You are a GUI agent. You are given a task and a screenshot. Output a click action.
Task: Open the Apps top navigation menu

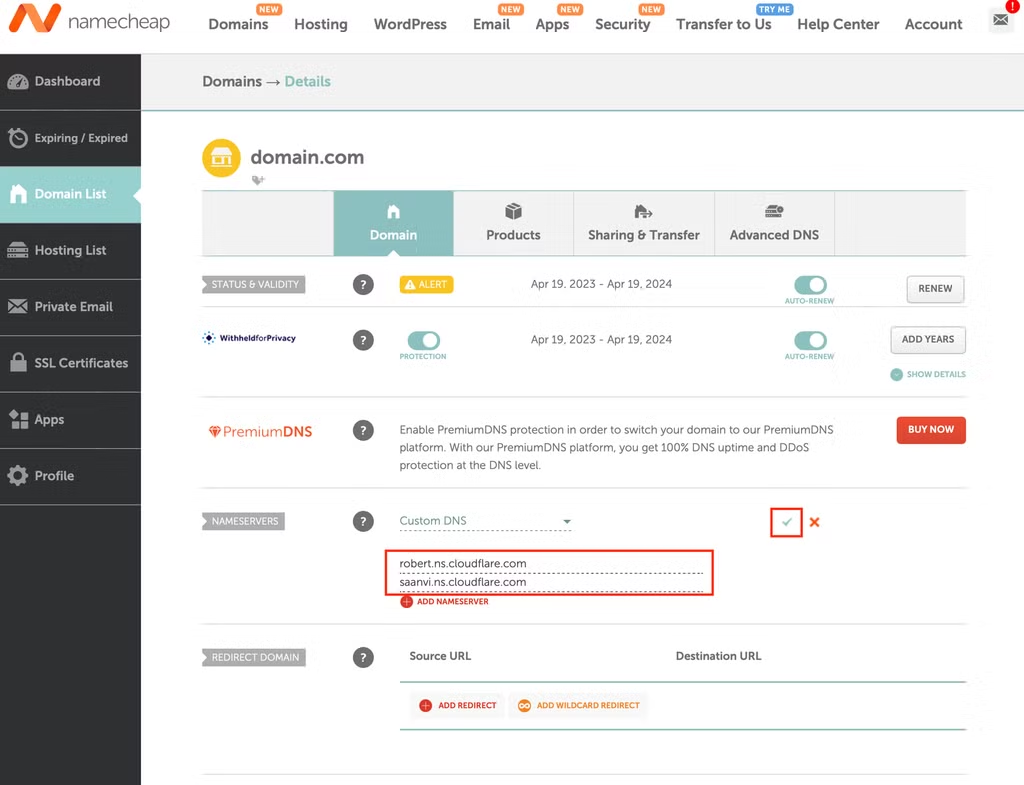coord(552,24)
